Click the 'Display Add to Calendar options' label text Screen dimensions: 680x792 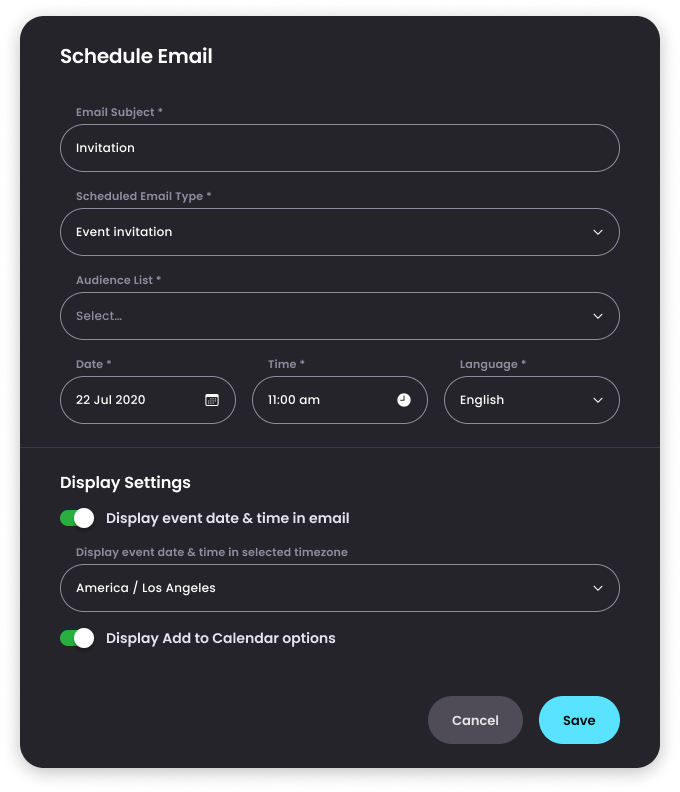tap(221, 638)
